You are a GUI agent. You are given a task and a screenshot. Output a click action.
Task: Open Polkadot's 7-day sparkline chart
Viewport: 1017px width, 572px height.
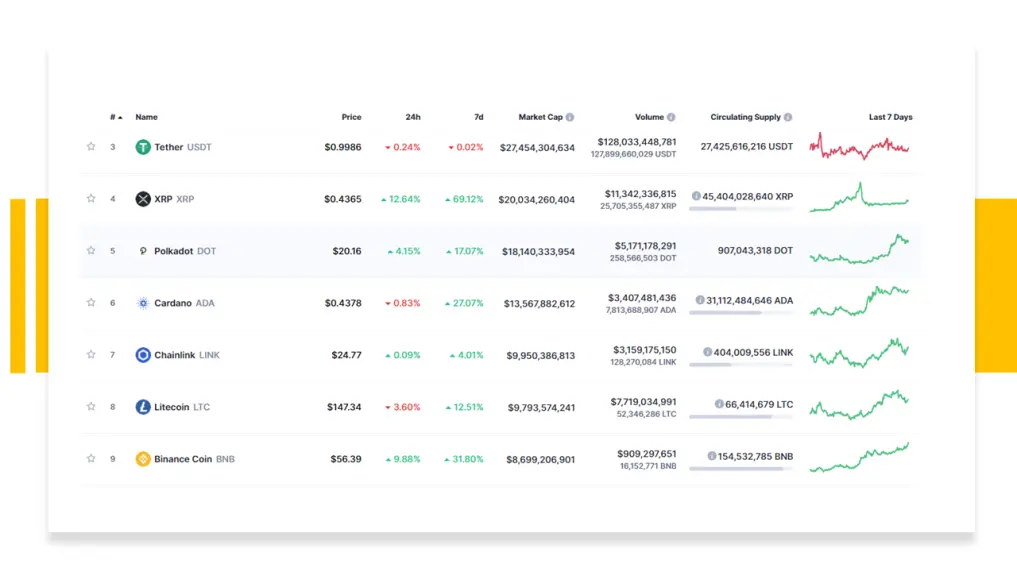[859, 250]
